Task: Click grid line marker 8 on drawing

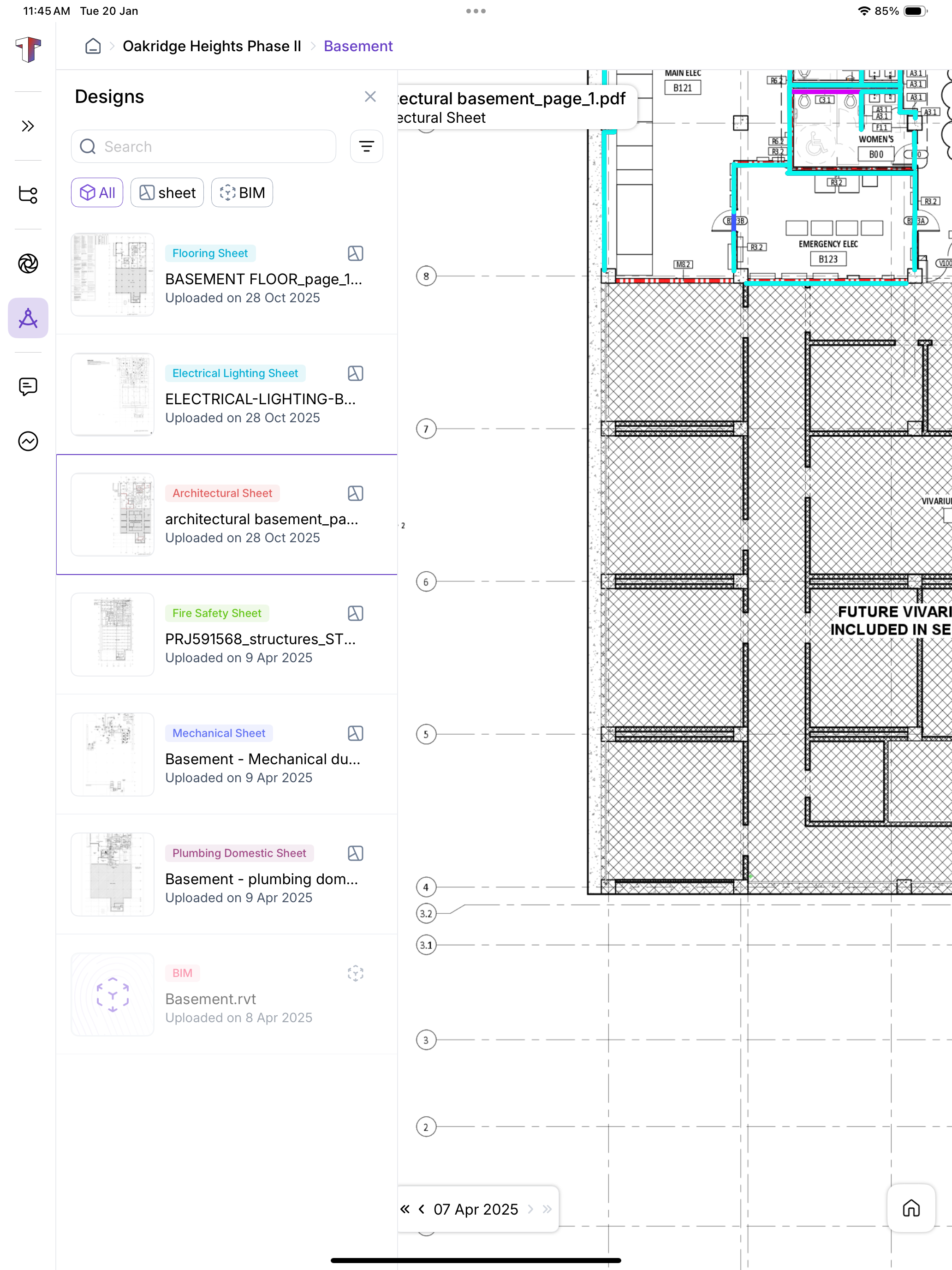Action: 426,276
